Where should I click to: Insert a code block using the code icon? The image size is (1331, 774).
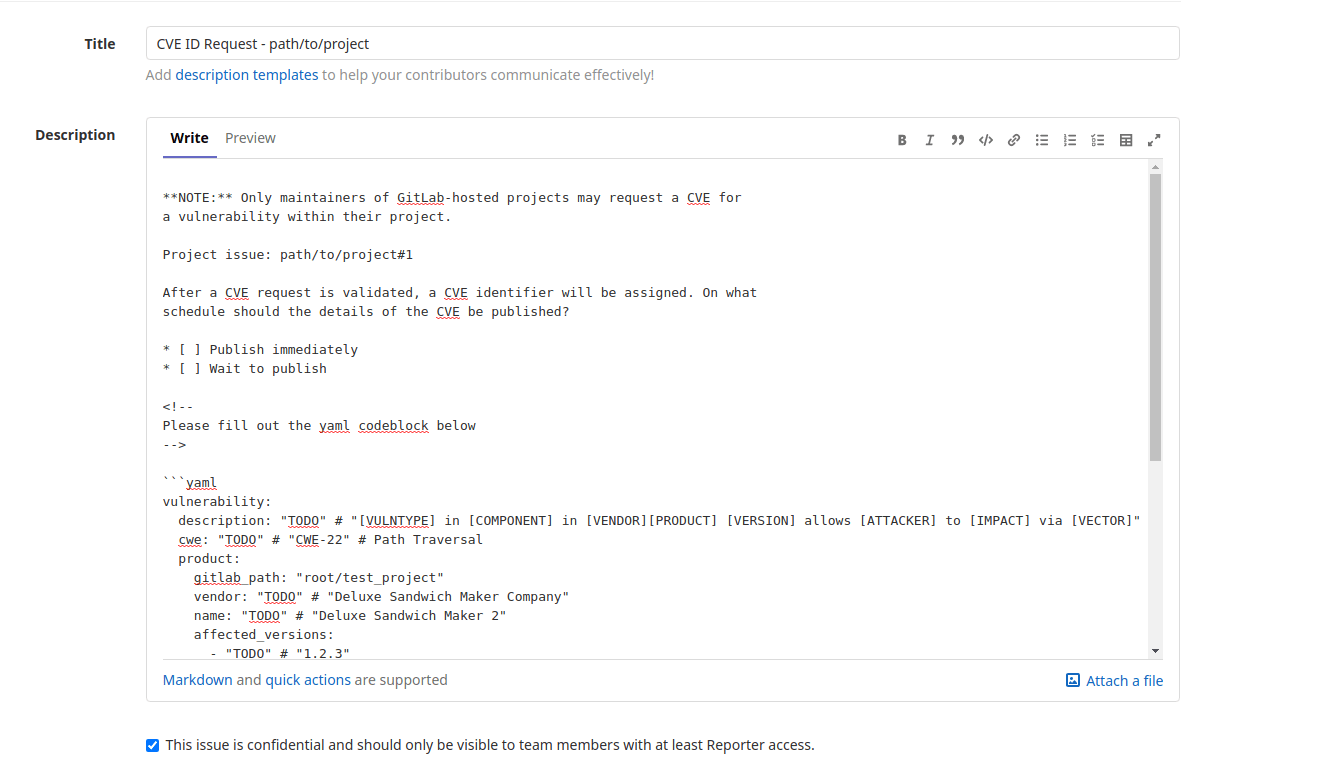[x=985, y=139]
